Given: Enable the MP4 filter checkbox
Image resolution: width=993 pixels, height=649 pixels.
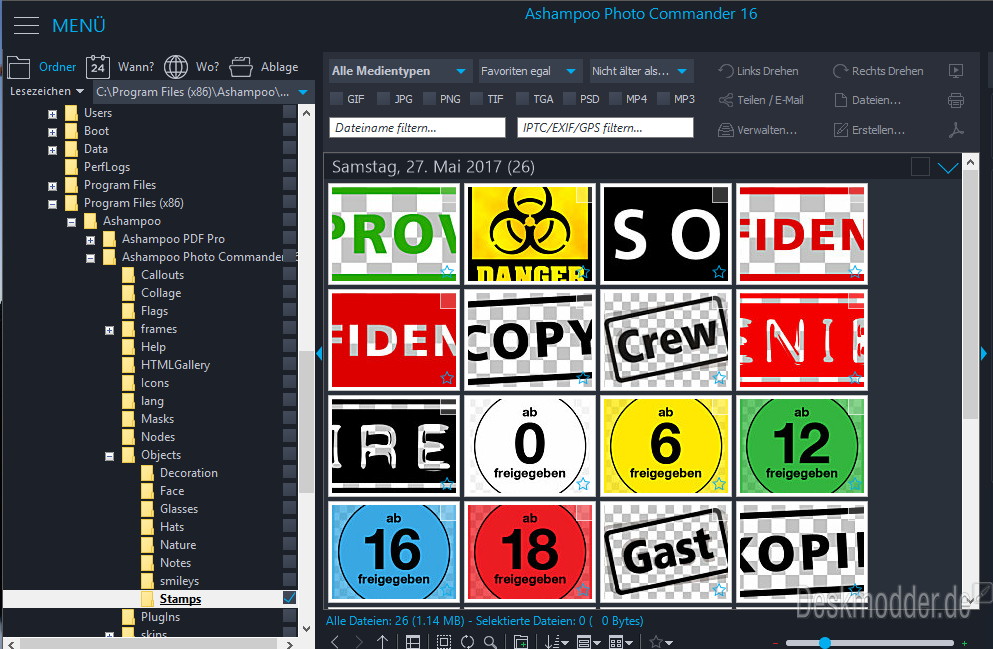Looking at the screenshot, I should tap(615, 99).
